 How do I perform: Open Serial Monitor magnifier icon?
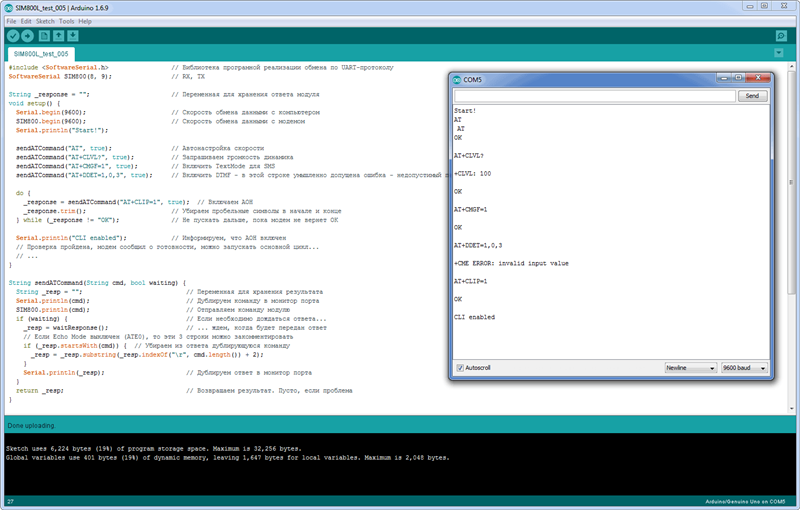781,35
